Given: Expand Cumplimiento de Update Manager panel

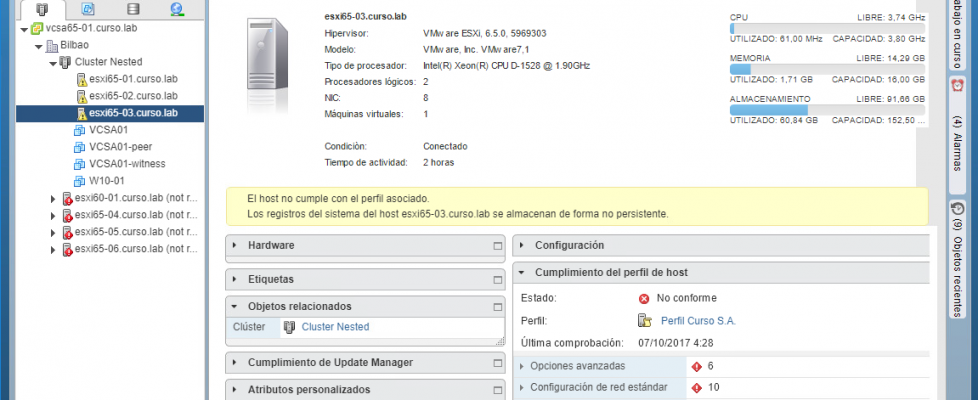Looking at the screenshot, I should (235, 363).
